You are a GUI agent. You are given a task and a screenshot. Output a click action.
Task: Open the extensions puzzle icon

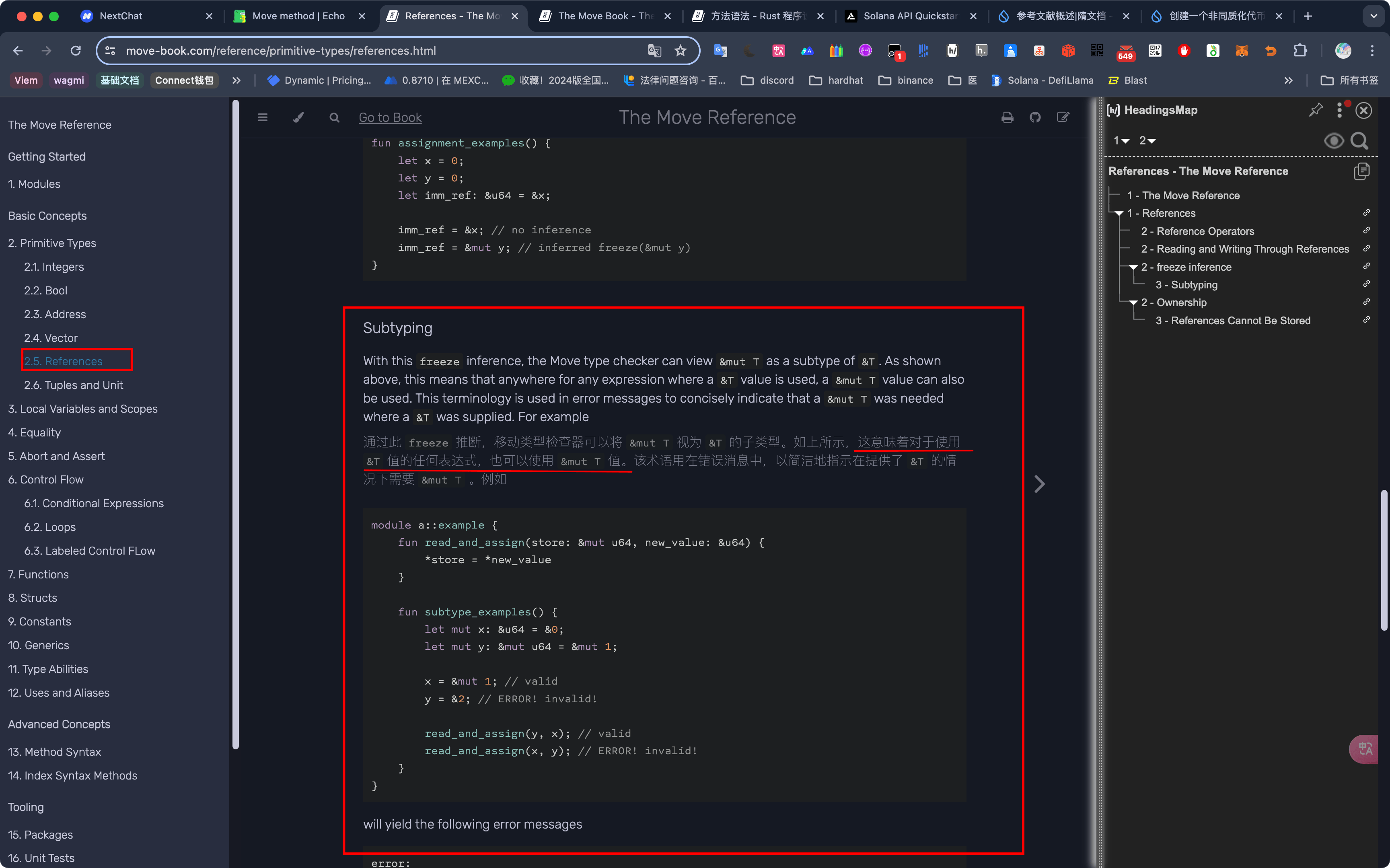tap(1300, 51)
